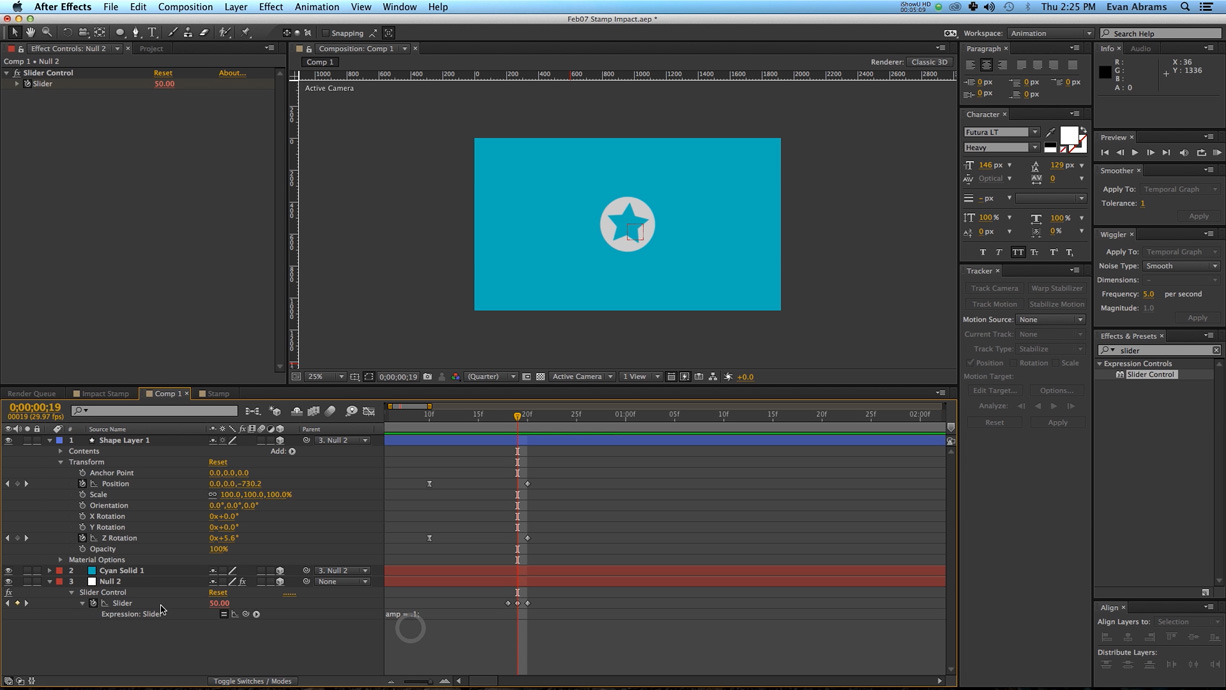This screenshot has height=690, width=1226.
Task: Hide Shape Layer 1 with its eye toggle
Action: [8, 440]
